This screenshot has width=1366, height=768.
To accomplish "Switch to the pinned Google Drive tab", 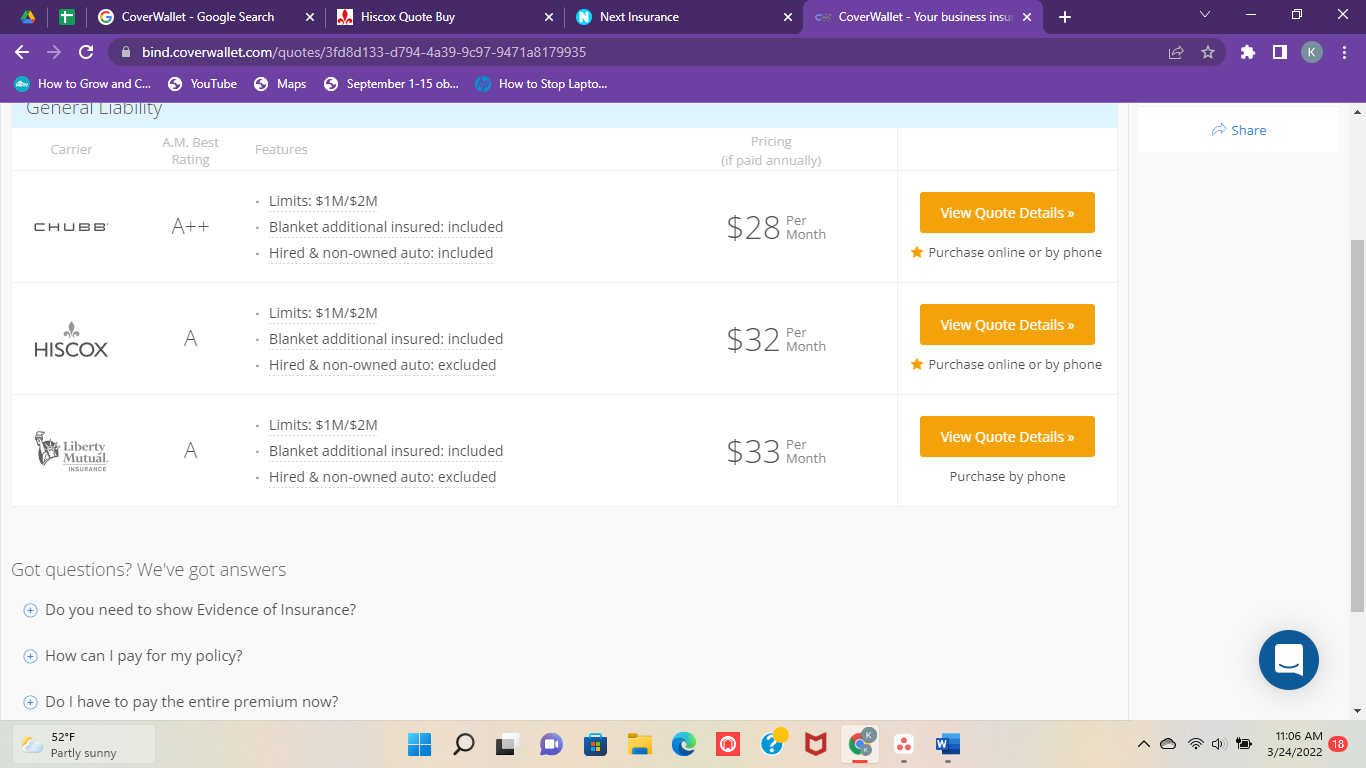I will tap(28, 17).
